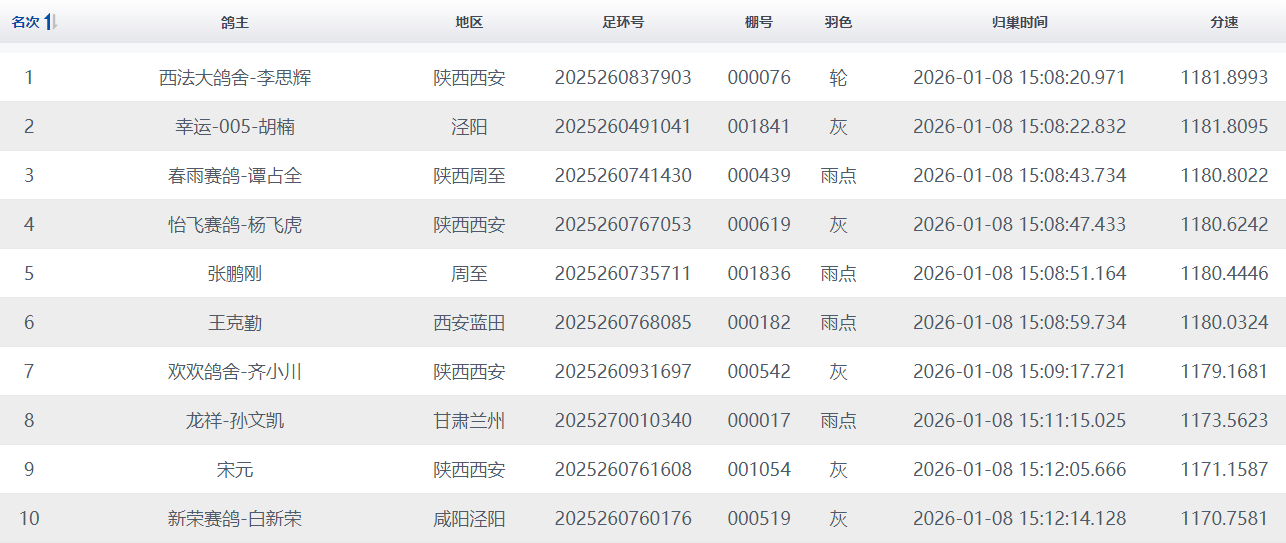The image size is (1286, 543).
Task: Click speed value 1181.8993
Action: tap(1224, 77)
